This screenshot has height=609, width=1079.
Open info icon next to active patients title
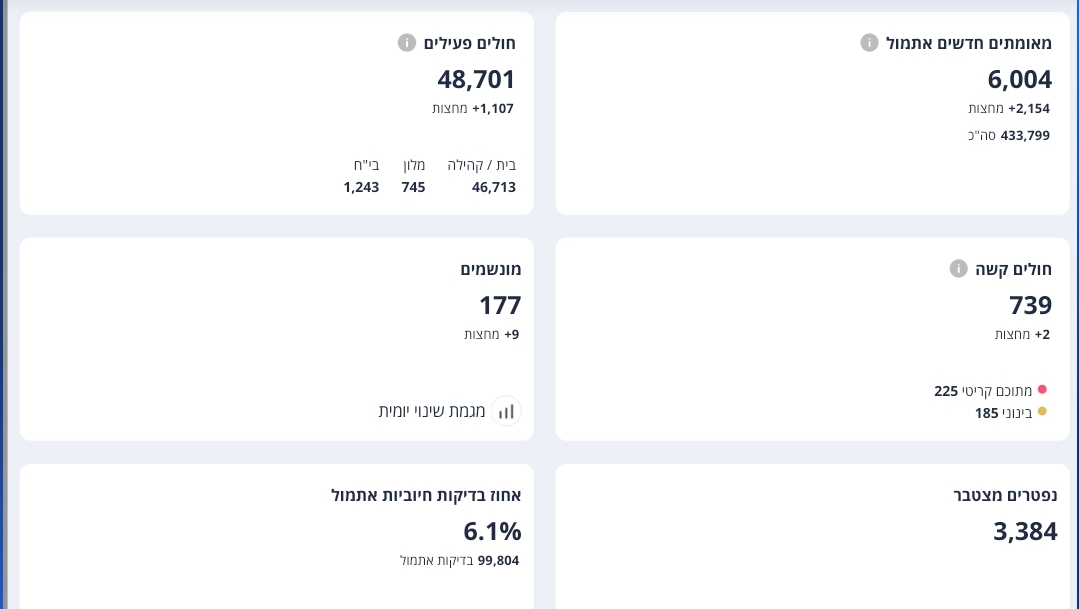(x=406, y=43)
